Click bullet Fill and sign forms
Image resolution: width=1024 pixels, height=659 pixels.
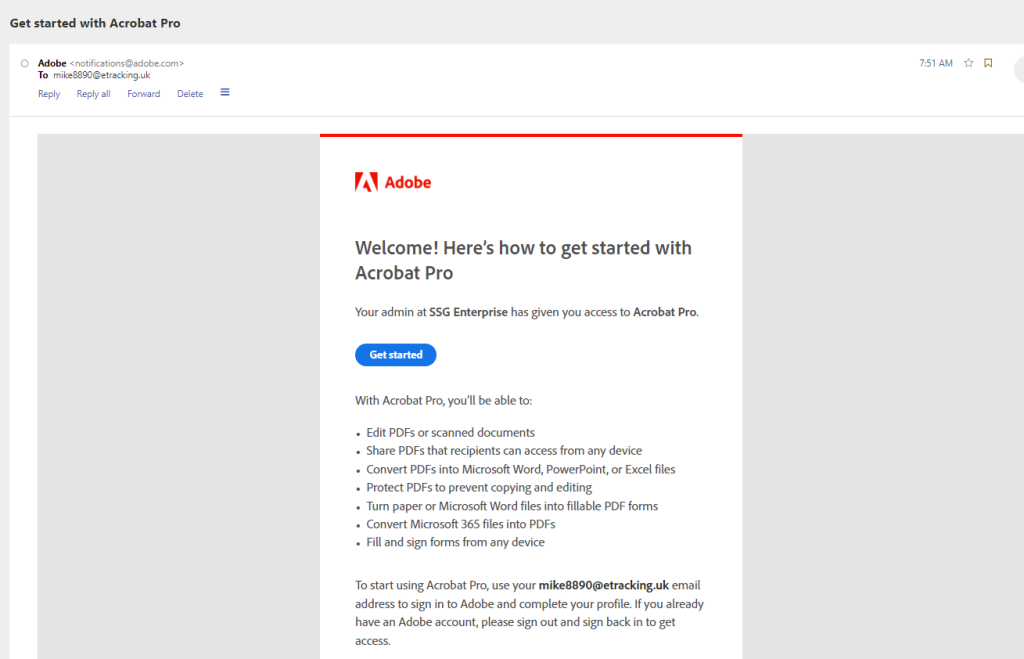point(455,542)
